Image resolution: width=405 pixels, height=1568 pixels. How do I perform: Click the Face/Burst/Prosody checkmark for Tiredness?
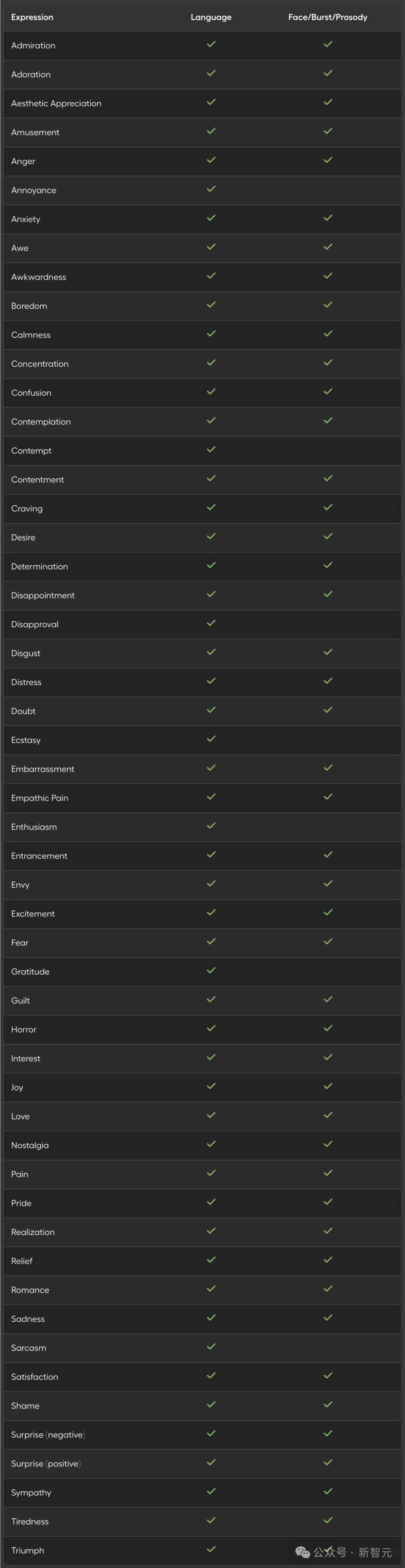tap(328, 1520)
